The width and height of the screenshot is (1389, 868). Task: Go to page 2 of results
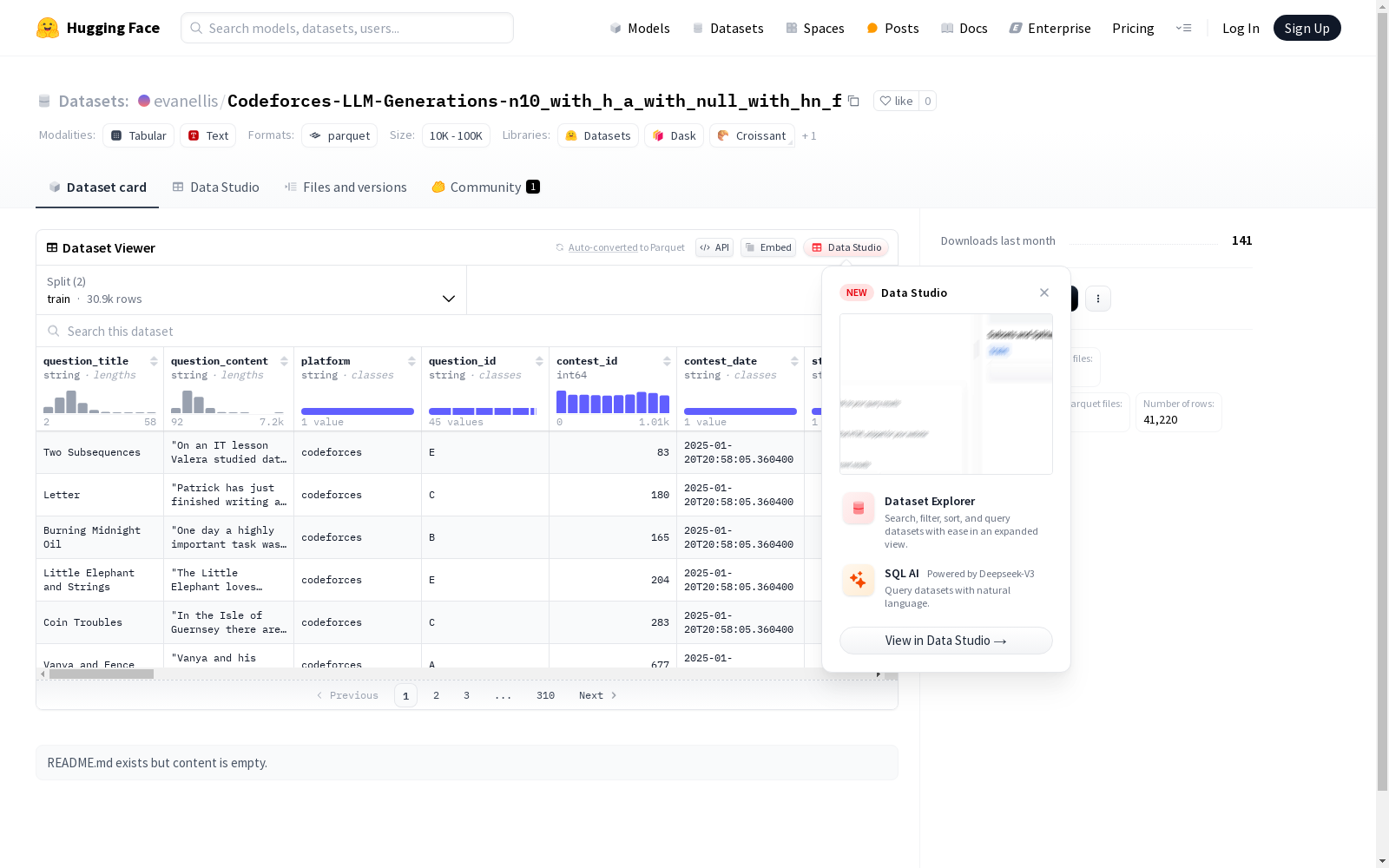[x=436, y=695]
